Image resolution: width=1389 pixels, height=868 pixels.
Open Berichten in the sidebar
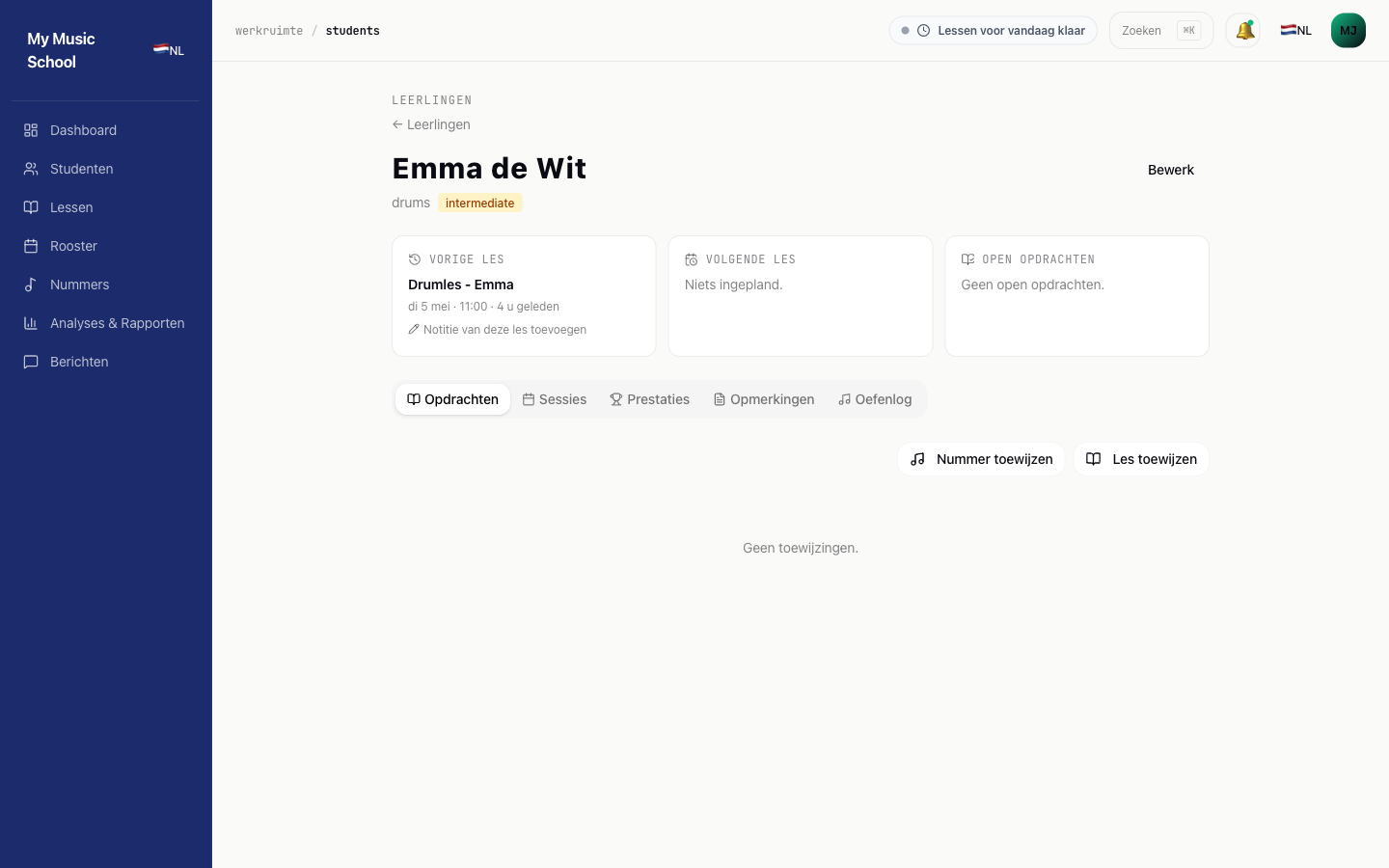106,362
